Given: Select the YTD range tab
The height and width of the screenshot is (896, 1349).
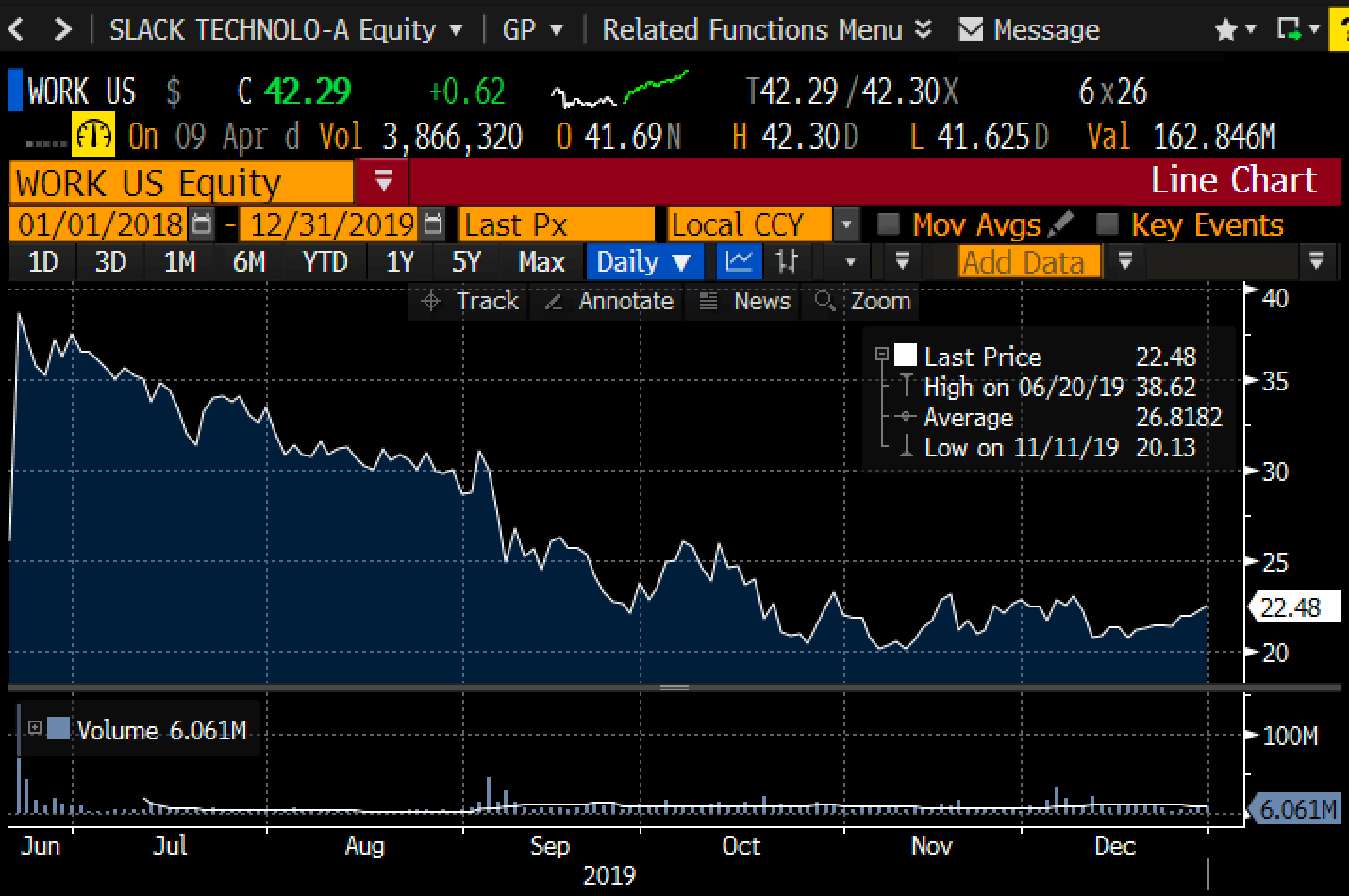Looking at the screenshot, I should [325, 261].
